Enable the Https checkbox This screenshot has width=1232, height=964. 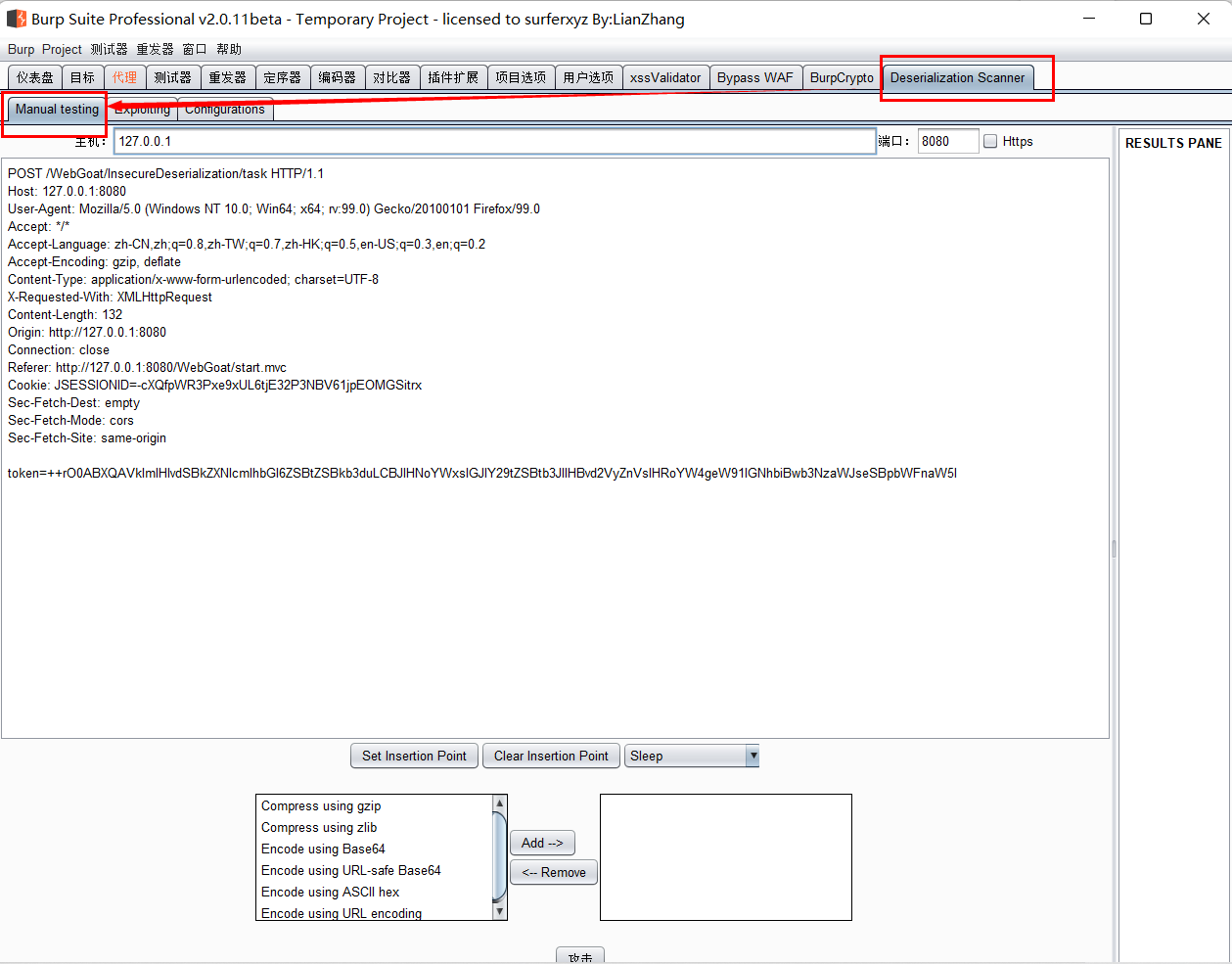pos(990,141)
